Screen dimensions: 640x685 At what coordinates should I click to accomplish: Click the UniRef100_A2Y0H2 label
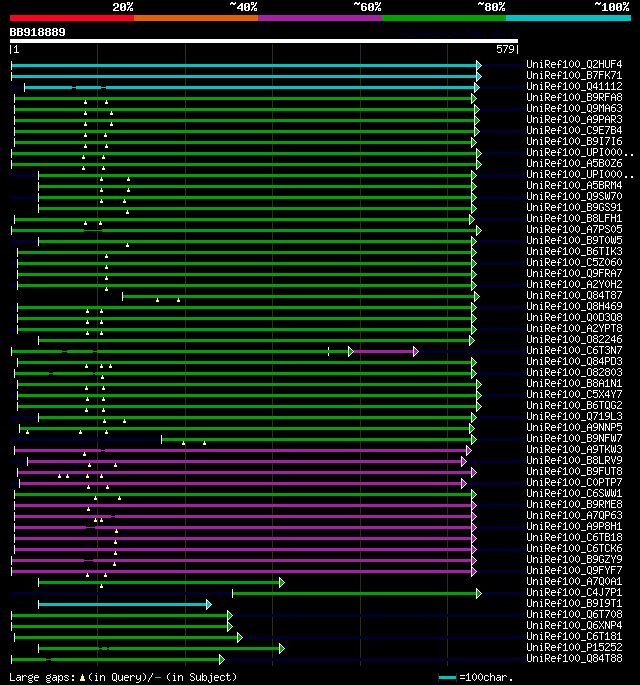point(574,284)
